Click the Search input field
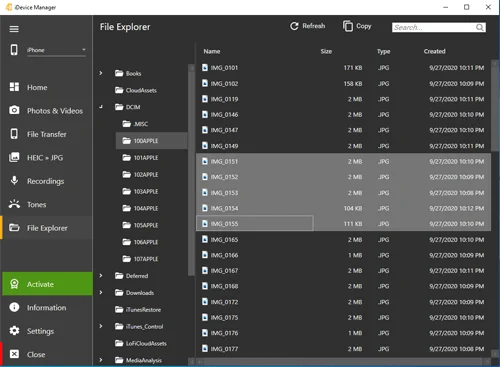This screenshot has width=500, height=367. tap(439, 27)
